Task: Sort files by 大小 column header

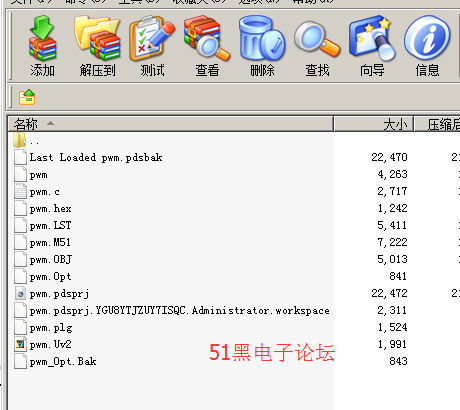Action: pos(374,124)
